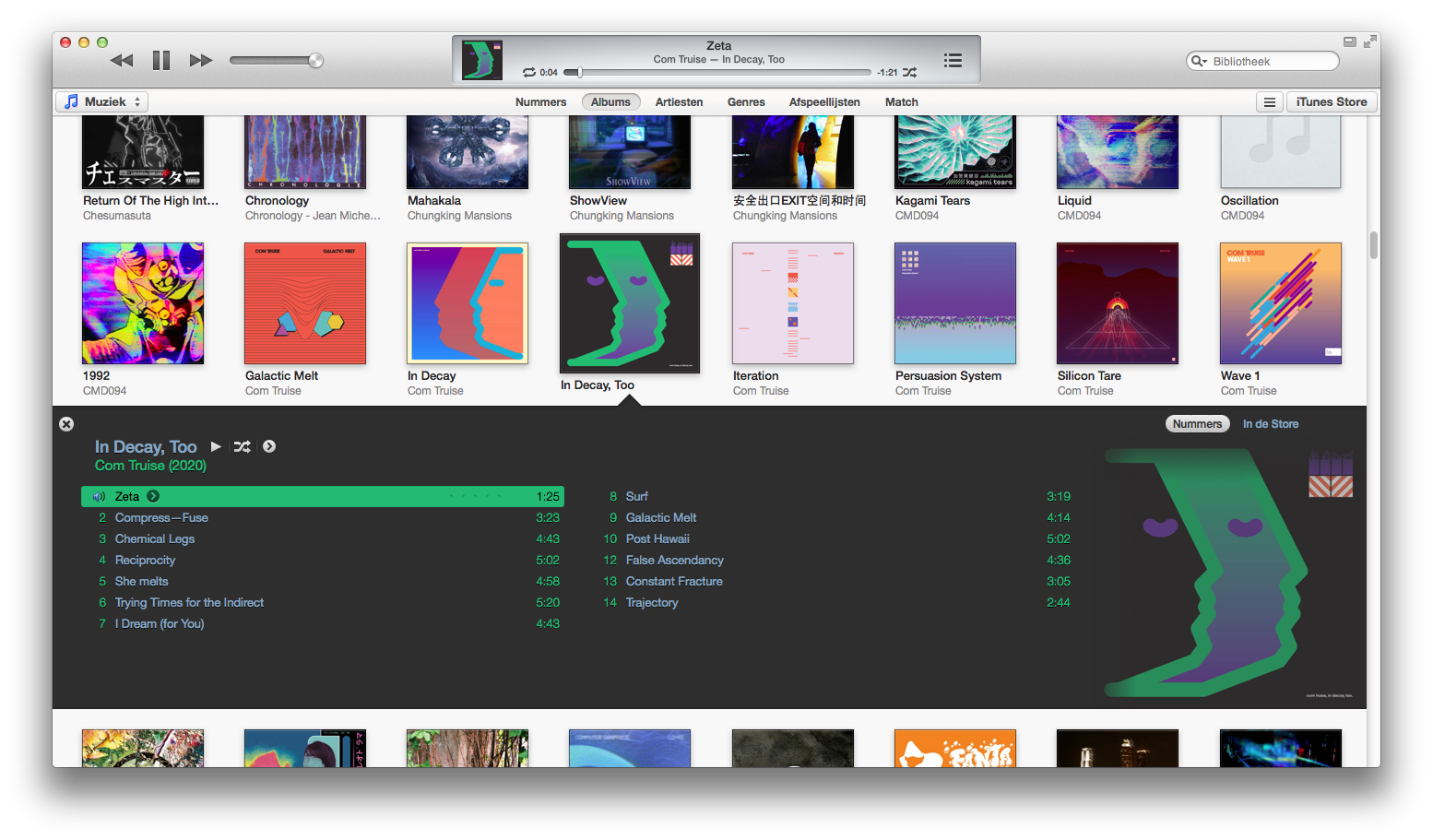Select track I Dream (for You)
Viewport: 1433px width, 840px height.
coord(323,623)
